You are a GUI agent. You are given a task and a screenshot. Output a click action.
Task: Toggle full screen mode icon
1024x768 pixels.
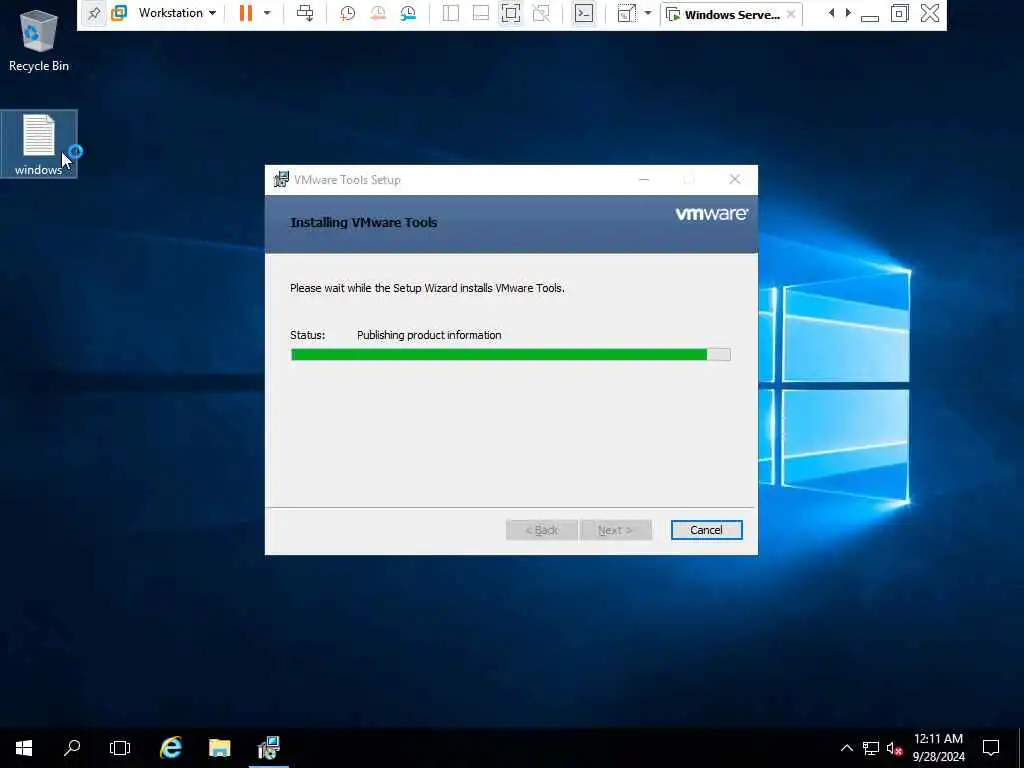coord(511,13)
